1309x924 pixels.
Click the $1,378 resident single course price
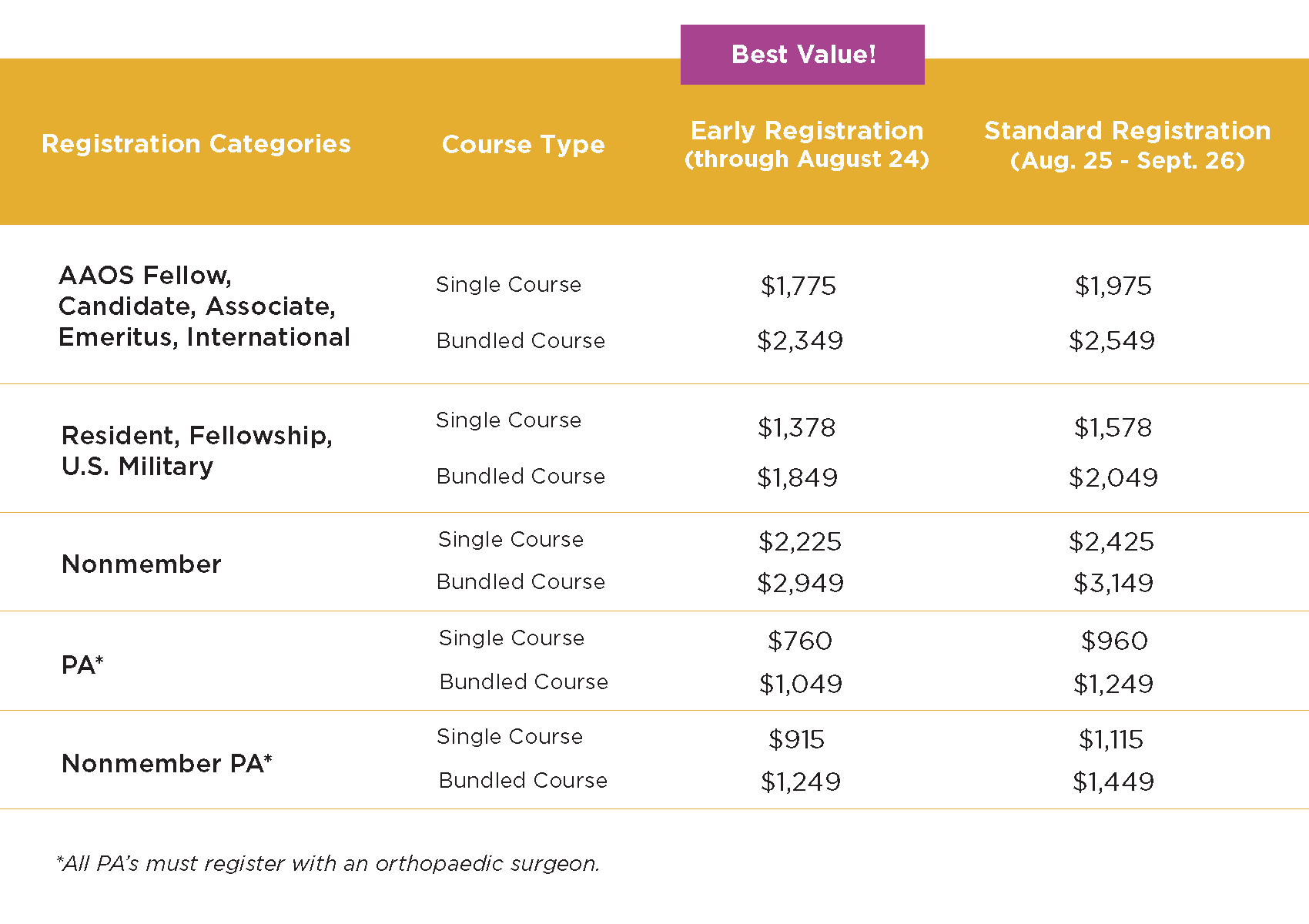pos(797,428)
